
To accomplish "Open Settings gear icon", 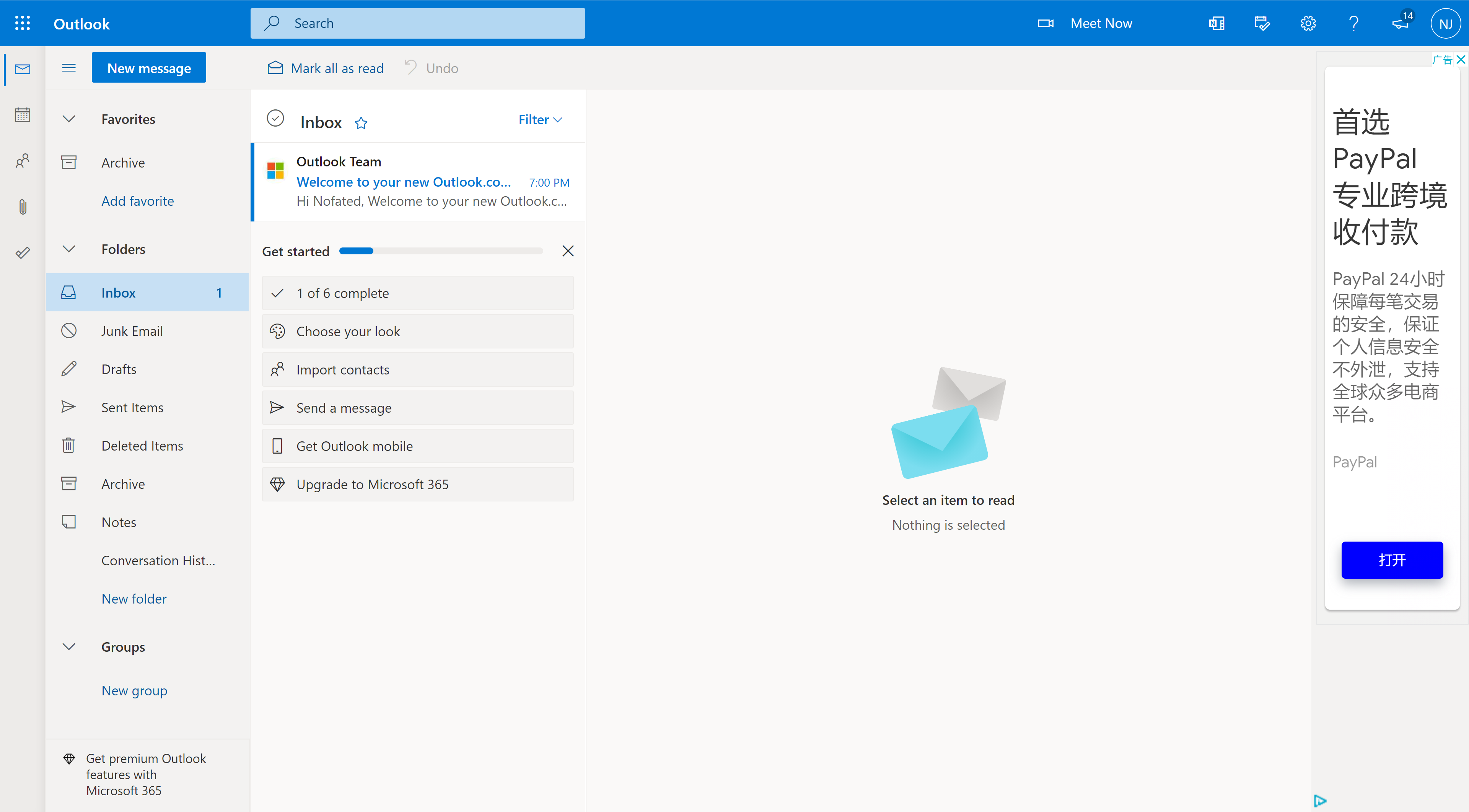I will (x=1308, y=23).
